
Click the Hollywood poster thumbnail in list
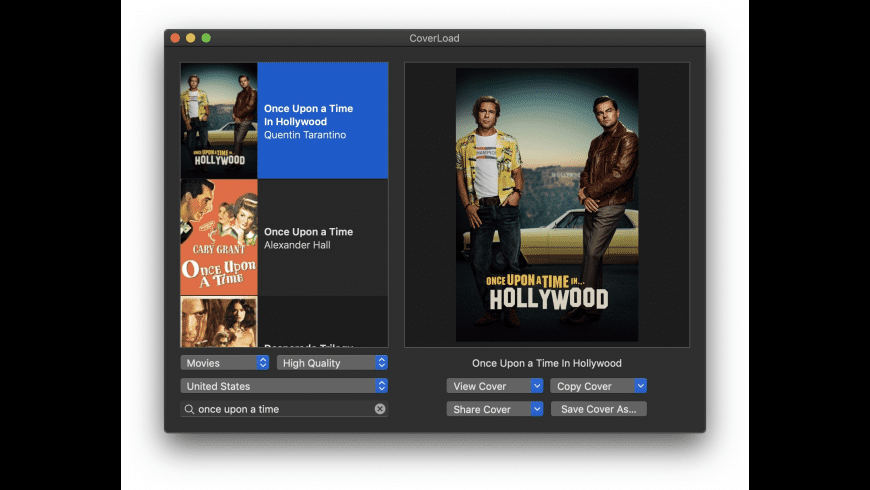click(219, 121)
